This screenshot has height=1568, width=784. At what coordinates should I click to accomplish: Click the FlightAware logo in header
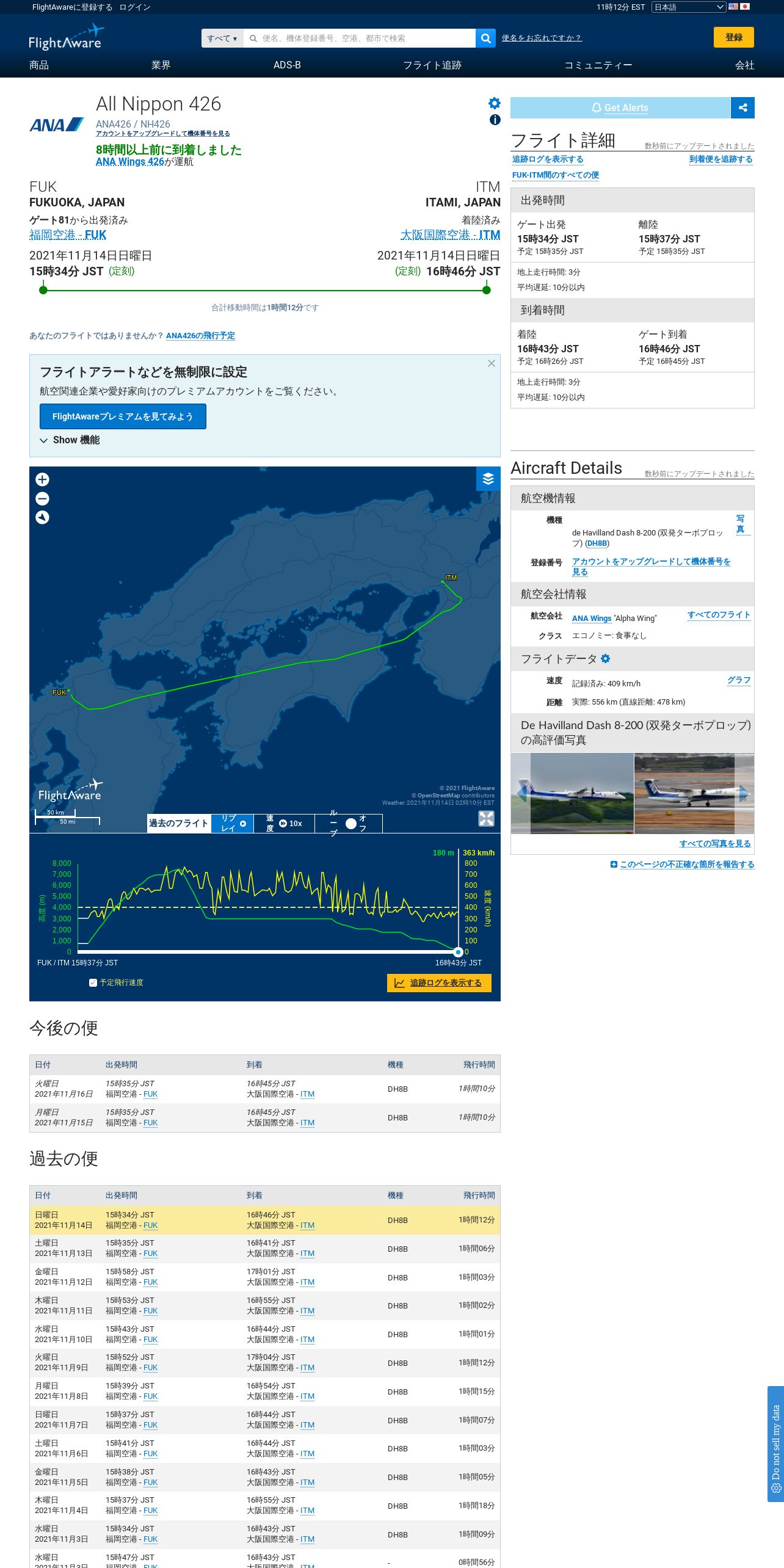click(66, 37)
